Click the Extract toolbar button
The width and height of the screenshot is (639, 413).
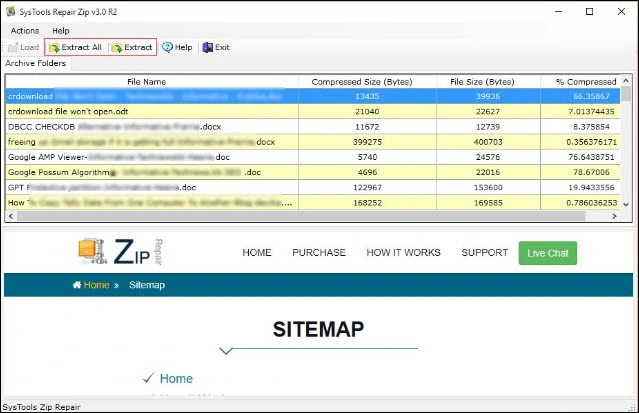[x=132, y=47]
